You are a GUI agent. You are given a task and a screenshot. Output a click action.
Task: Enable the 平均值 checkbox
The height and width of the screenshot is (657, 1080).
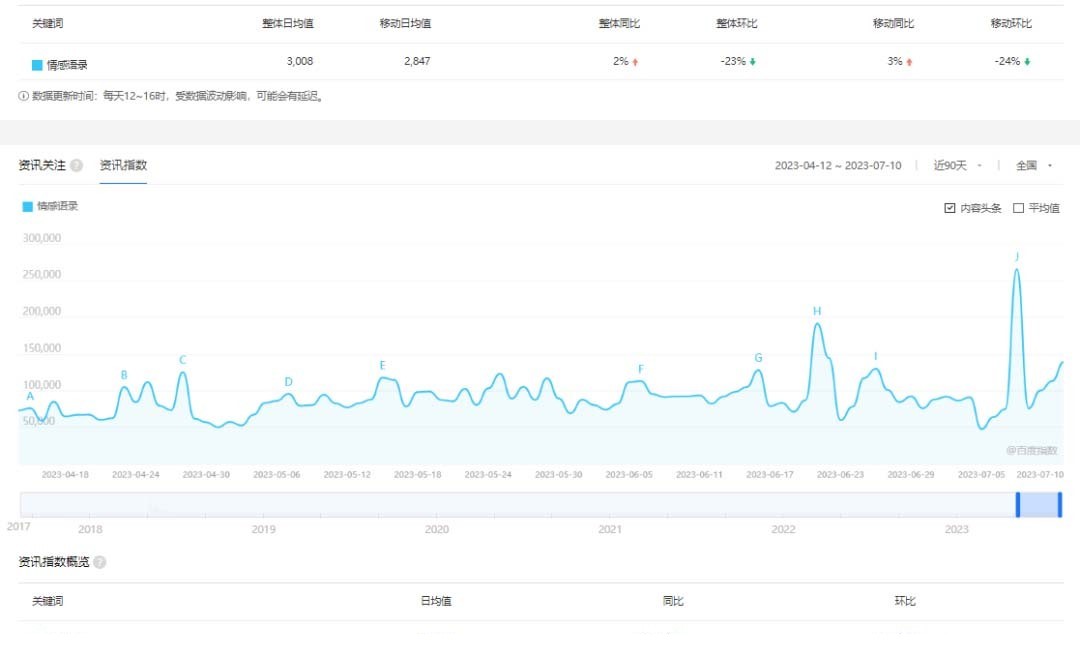click(x=1019, y=208)
